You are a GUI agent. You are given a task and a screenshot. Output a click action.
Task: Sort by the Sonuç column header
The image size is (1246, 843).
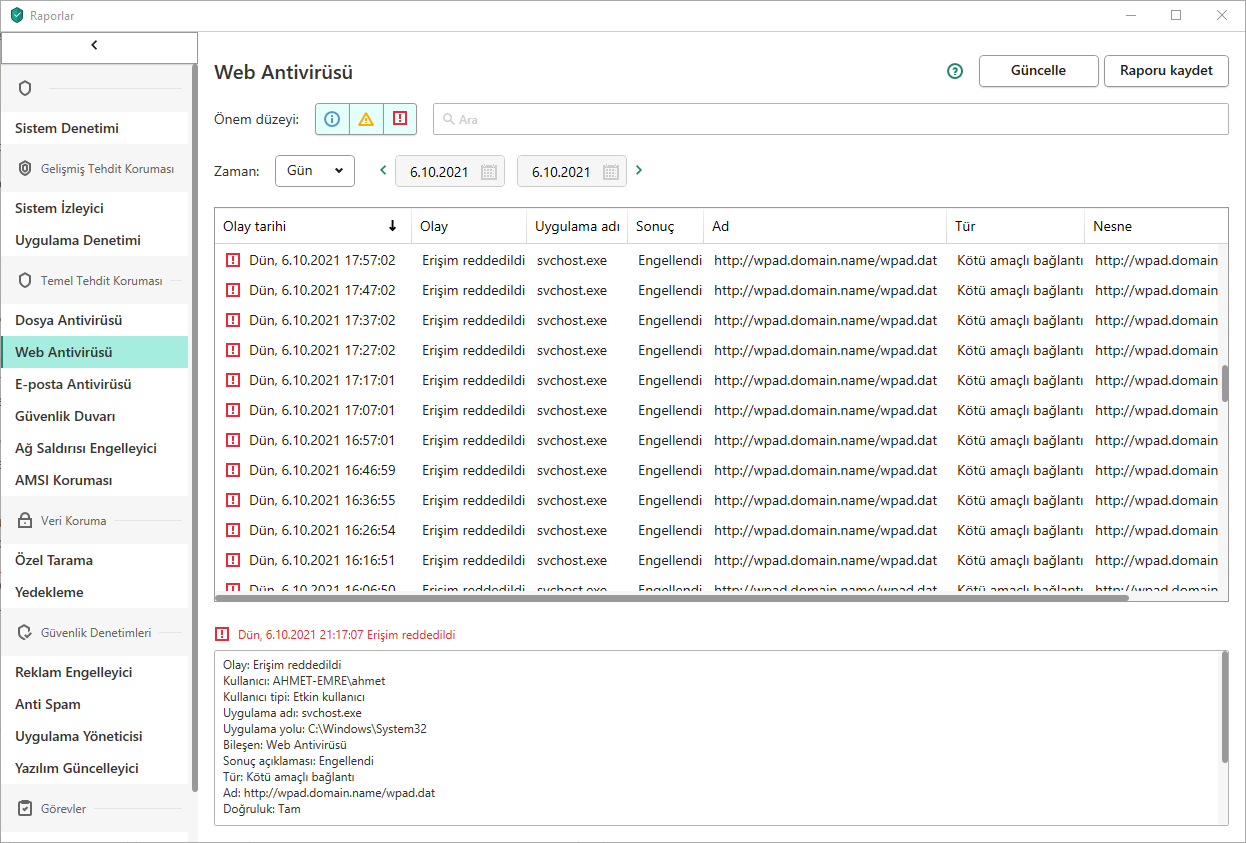pos(665,226)
